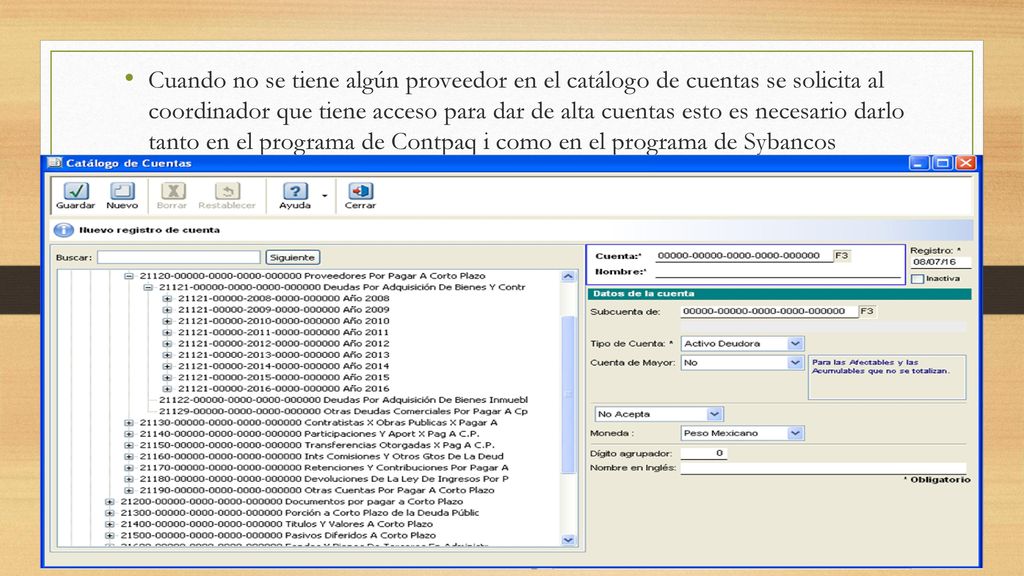
Task: Click the tree scrollbar up arrow
Action: click(x=568, y=276)
